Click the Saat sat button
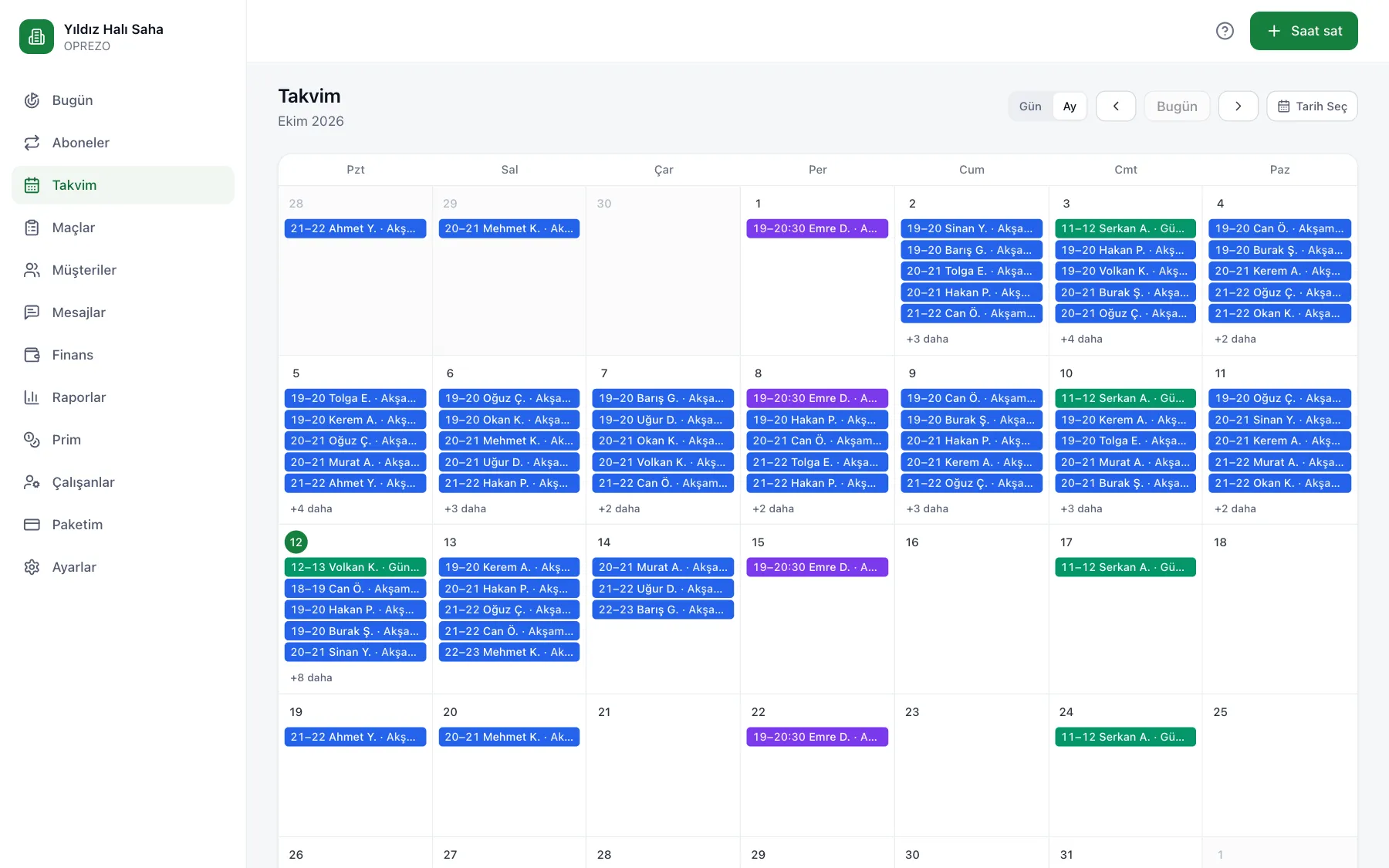 click(1303, 31)
